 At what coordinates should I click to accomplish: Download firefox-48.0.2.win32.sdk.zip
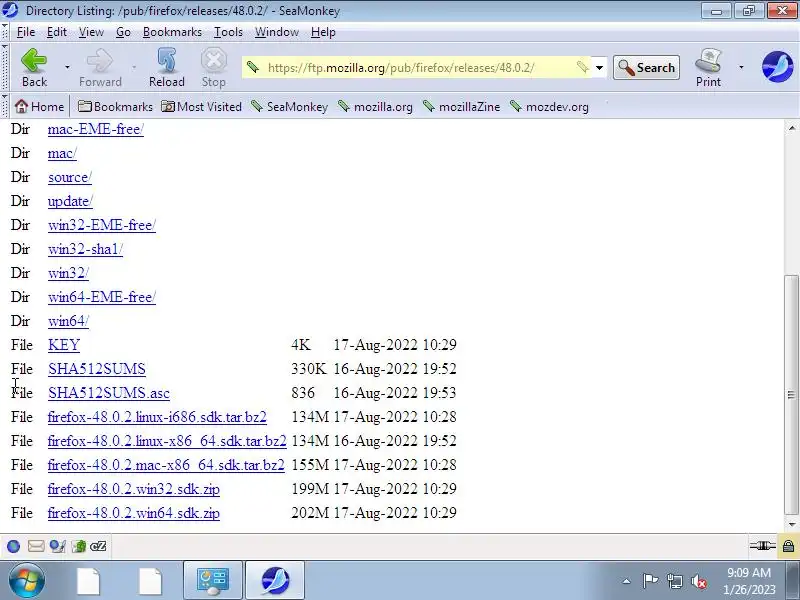[134, 489]
